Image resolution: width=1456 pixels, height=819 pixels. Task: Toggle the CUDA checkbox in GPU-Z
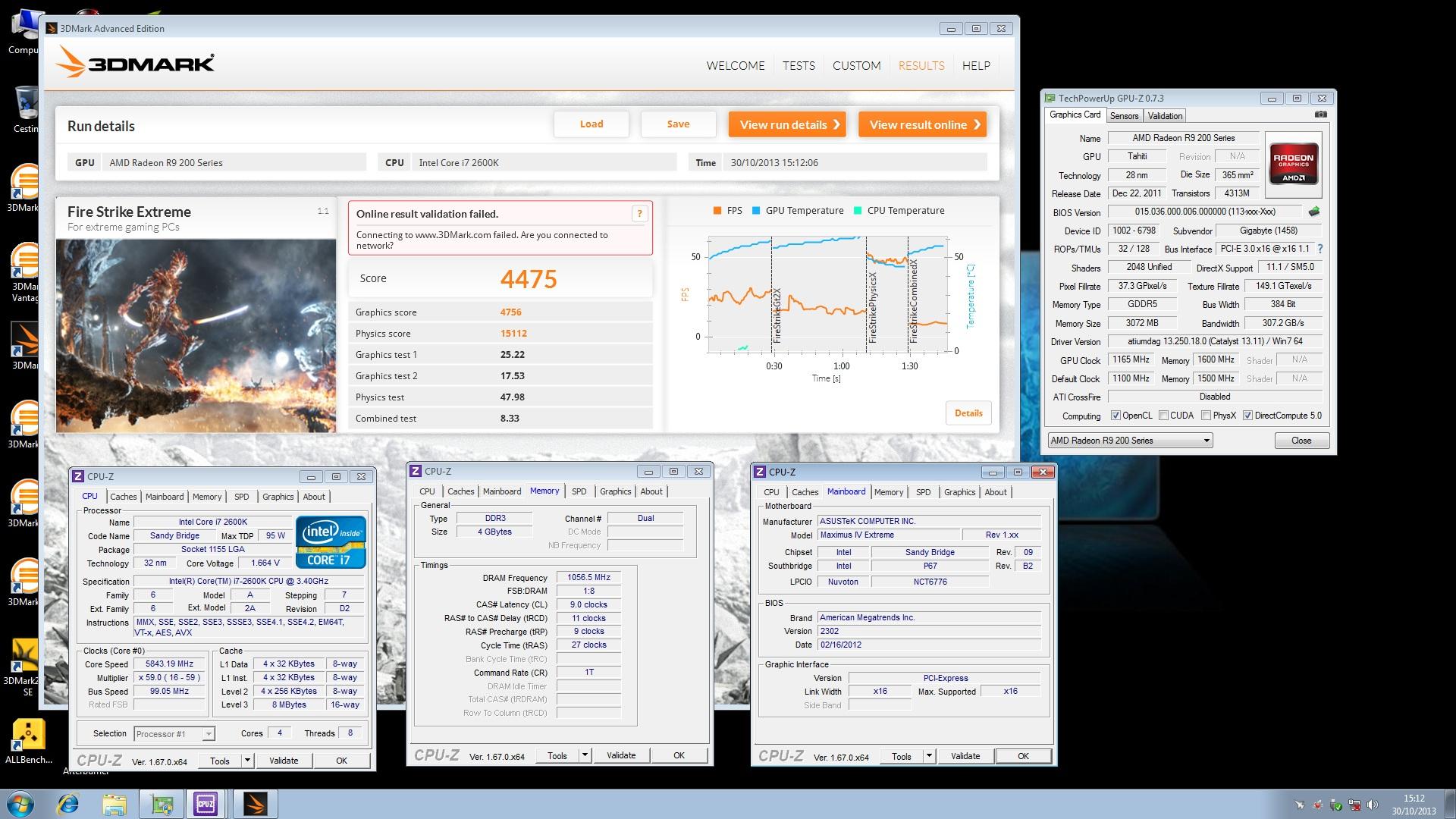tap(1163, 416)
